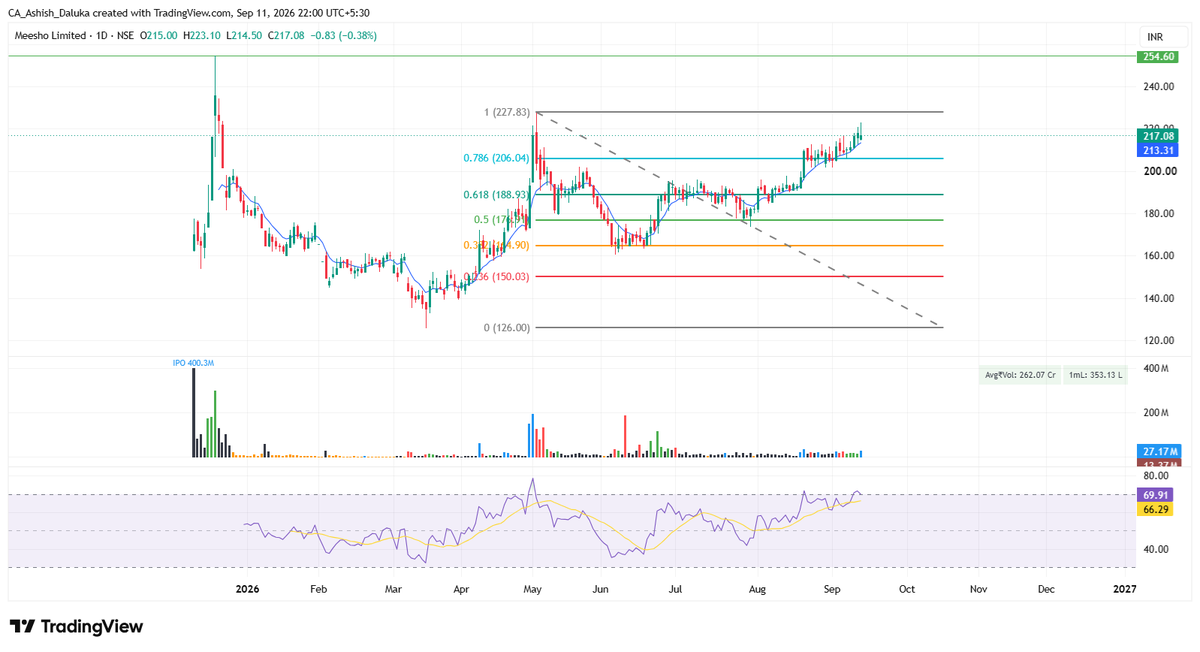Click the 2026 label on time axis

(x=246, y=590)
